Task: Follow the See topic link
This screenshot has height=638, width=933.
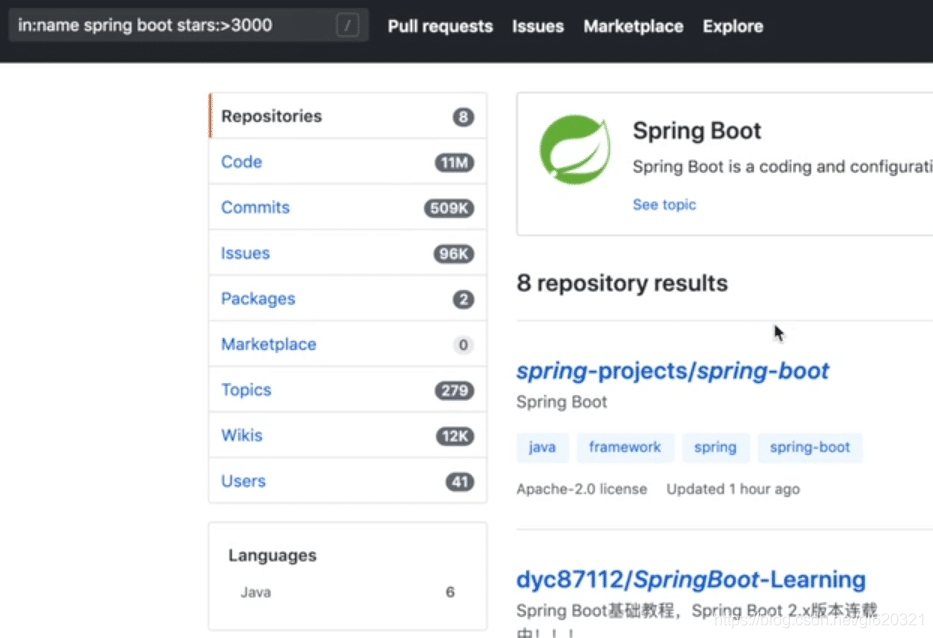Action: [664, 205]
